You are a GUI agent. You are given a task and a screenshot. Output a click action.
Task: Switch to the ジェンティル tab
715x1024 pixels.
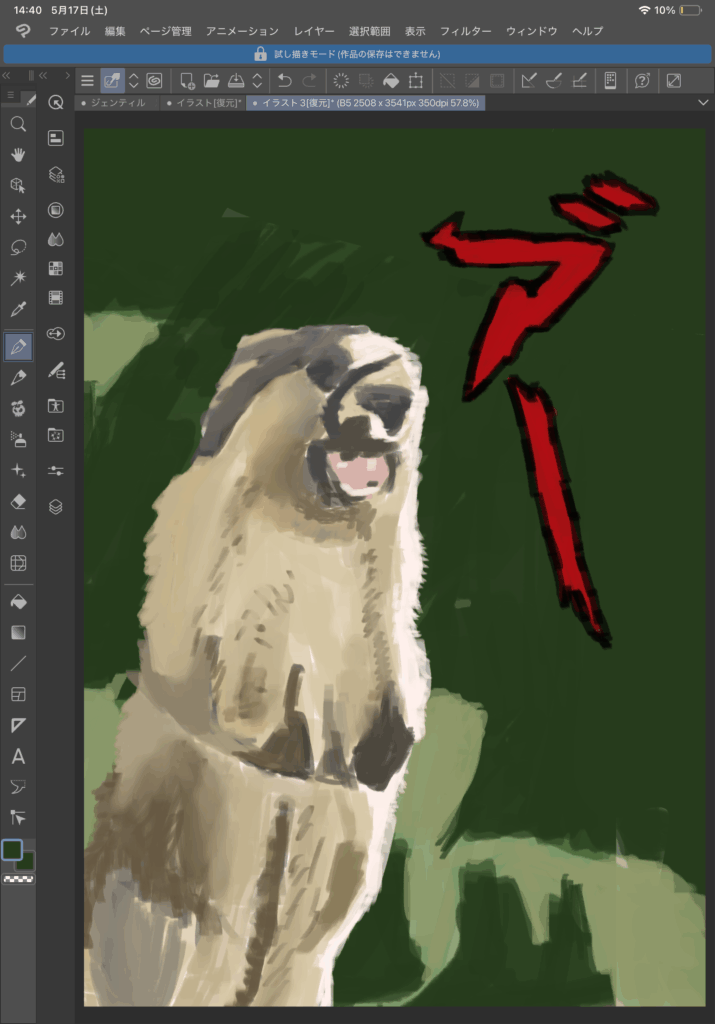(x=117, y=103)
